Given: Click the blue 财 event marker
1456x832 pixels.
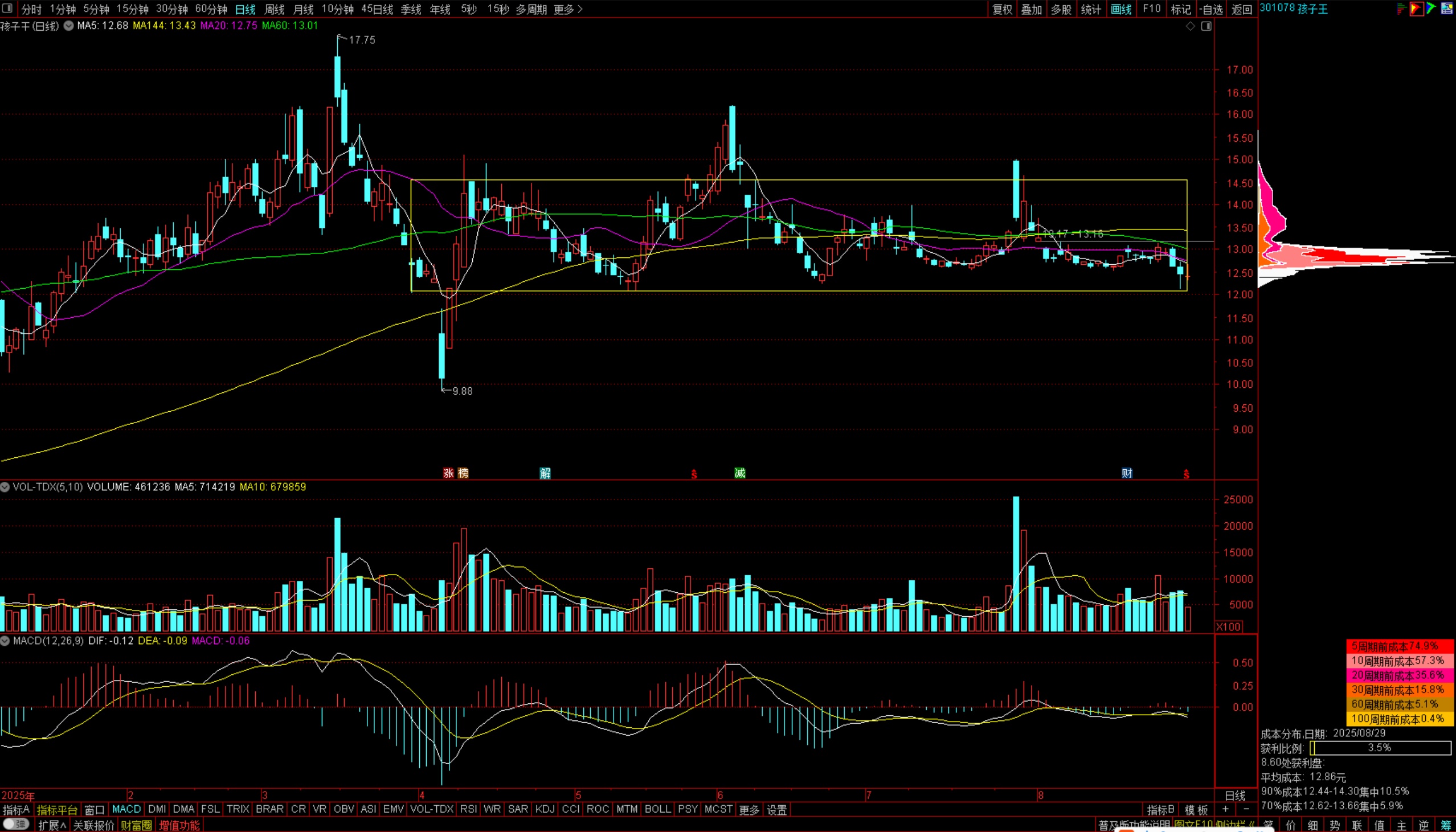Looking at the screenshot, I should (1127, 473).
